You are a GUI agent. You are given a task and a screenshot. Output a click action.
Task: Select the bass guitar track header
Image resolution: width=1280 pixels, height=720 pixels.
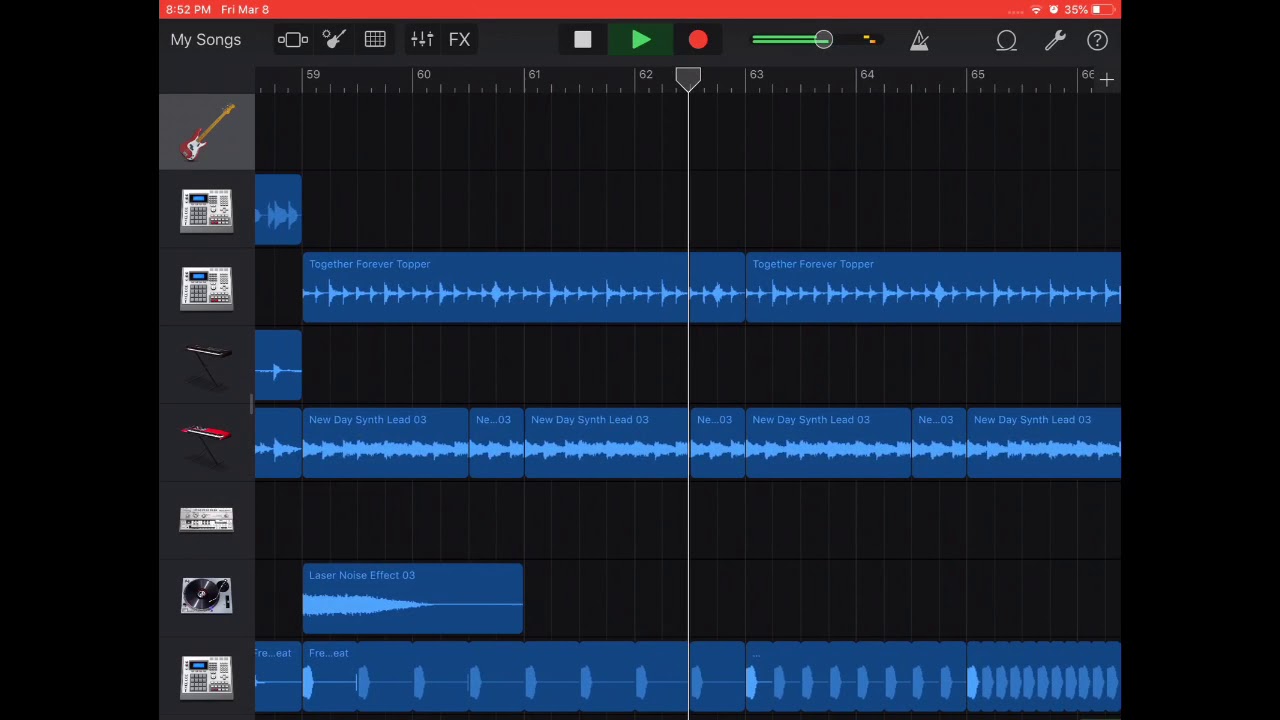pos(207,132)
